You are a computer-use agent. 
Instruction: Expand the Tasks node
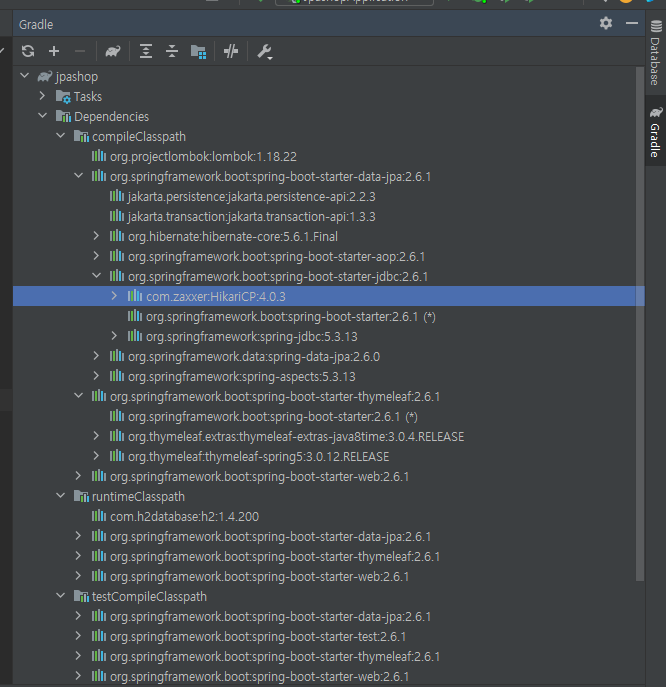43,96
